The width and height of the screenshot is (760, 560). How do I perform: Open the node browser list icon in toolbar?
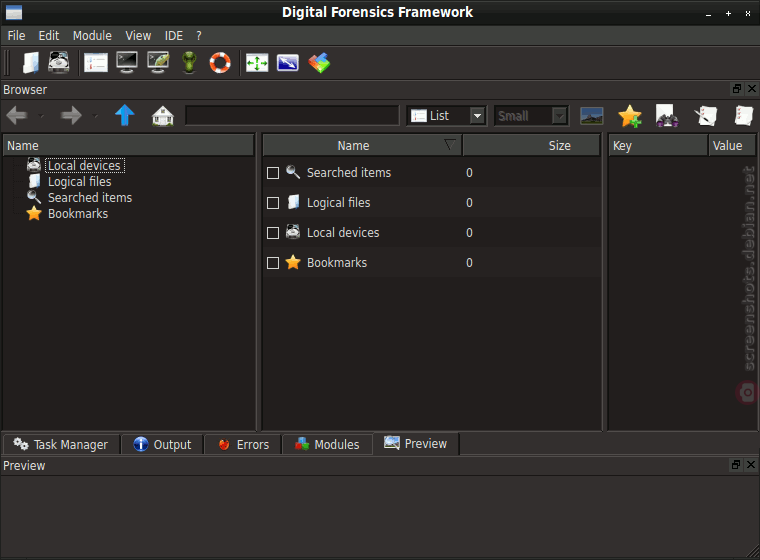[x=96, y=63]
